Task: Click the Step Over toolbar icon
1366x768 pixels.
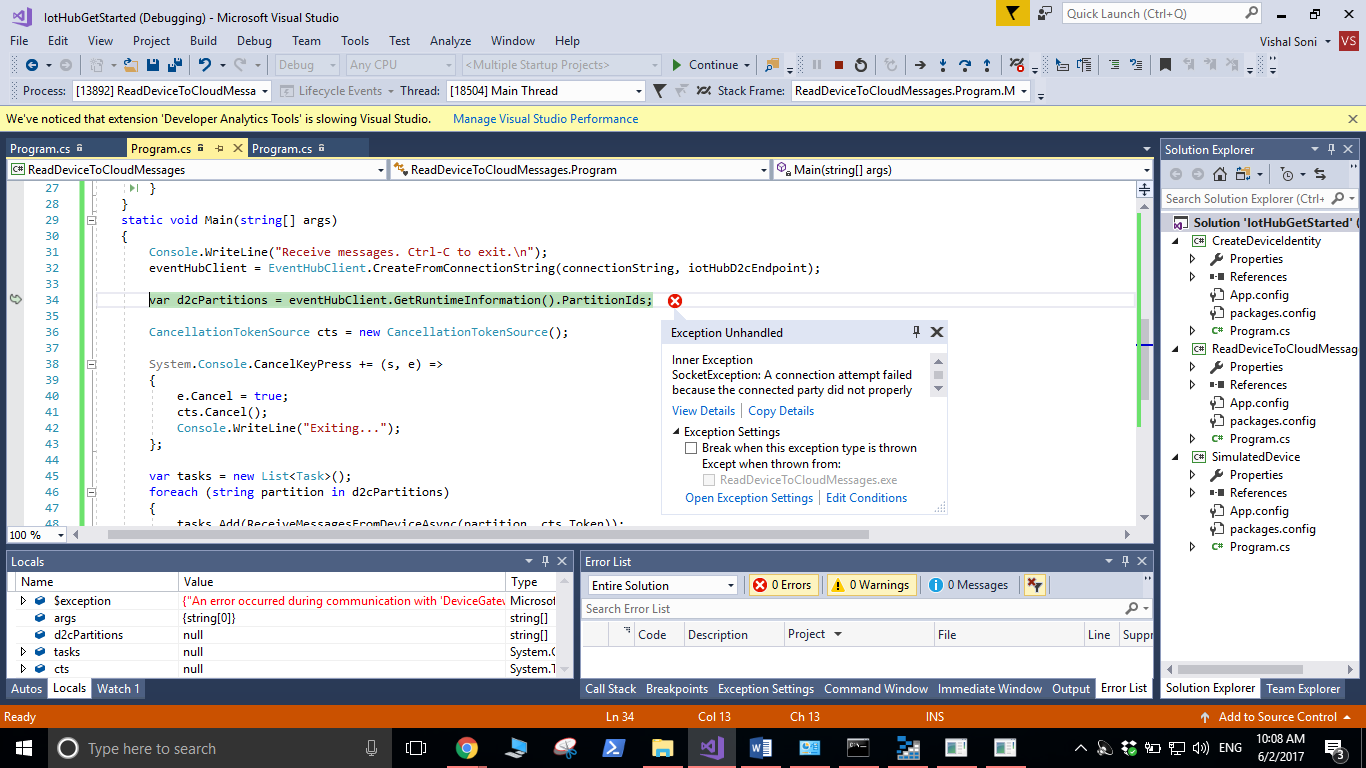Action: click(965, 65)
